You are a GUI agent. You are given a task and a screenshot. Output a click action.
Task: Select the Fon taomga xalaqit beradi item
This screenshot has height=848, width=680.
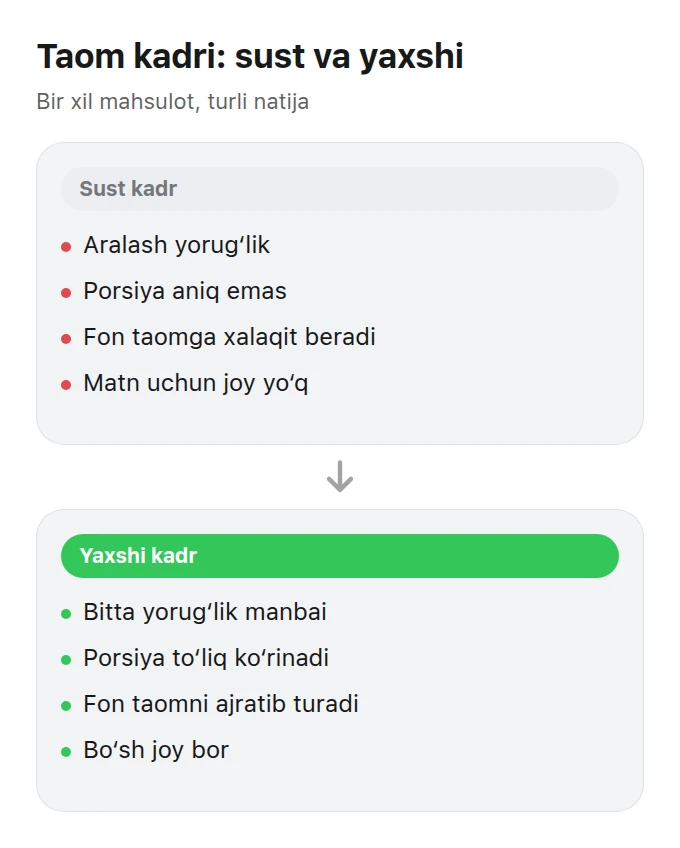[x=229, y=337]
